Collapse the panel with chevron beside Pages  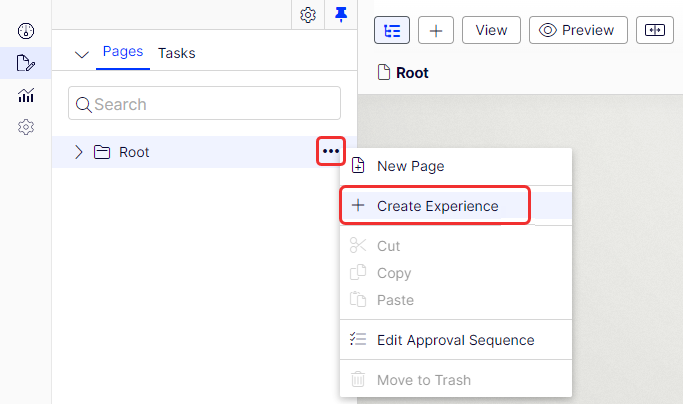(x=82, y=54)
